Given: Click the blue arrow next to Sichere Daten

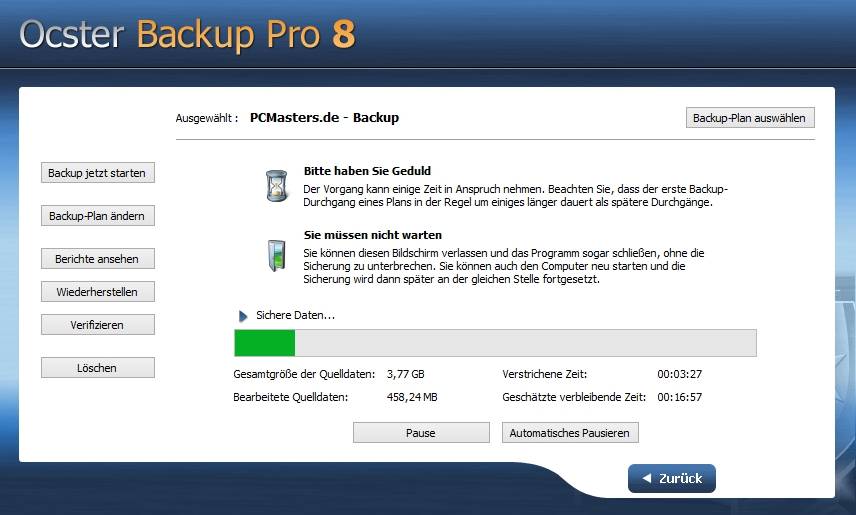Looking at the screenshot, I should [243, 316].
